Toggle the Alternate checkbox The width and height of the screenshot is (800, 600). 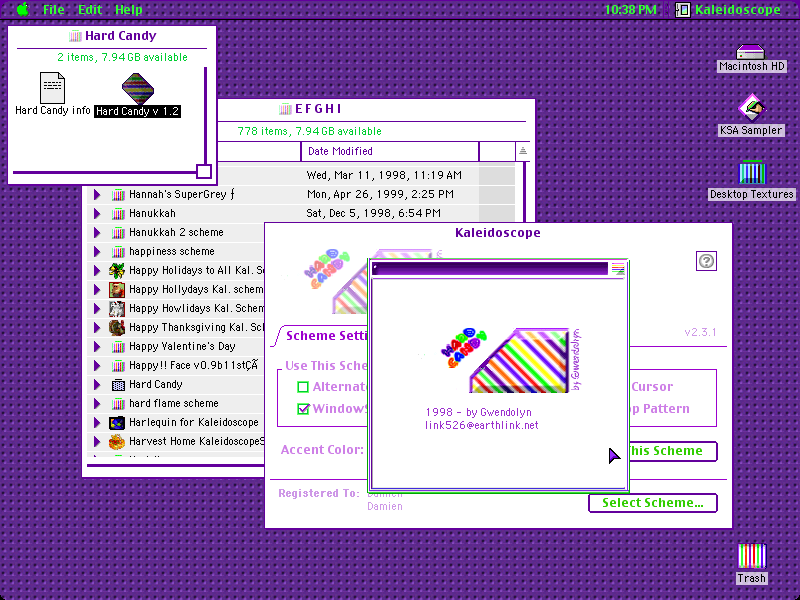point(303,387)
